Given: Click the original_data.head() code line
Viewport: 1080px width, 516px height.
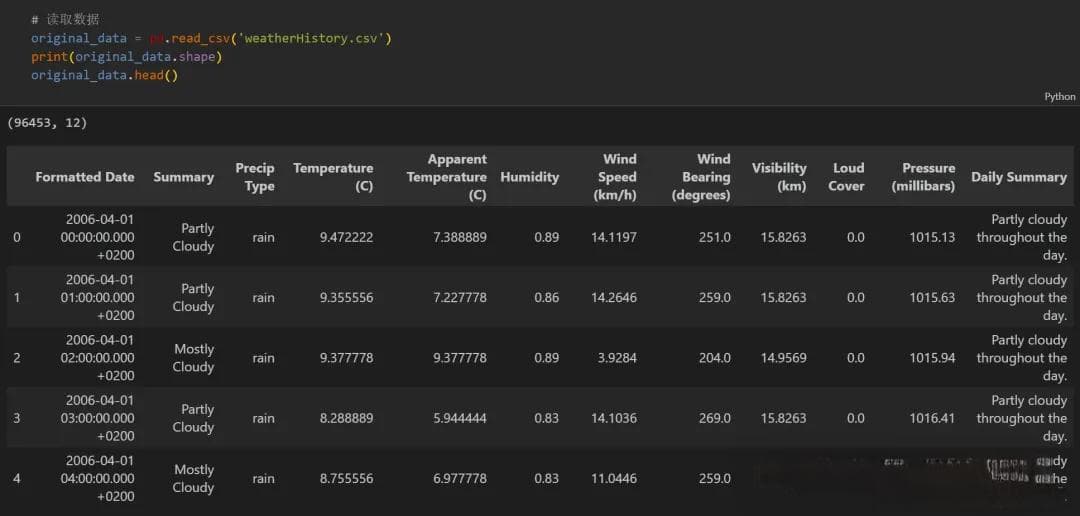Looking at the screenshot, I should tap(105, 75).
